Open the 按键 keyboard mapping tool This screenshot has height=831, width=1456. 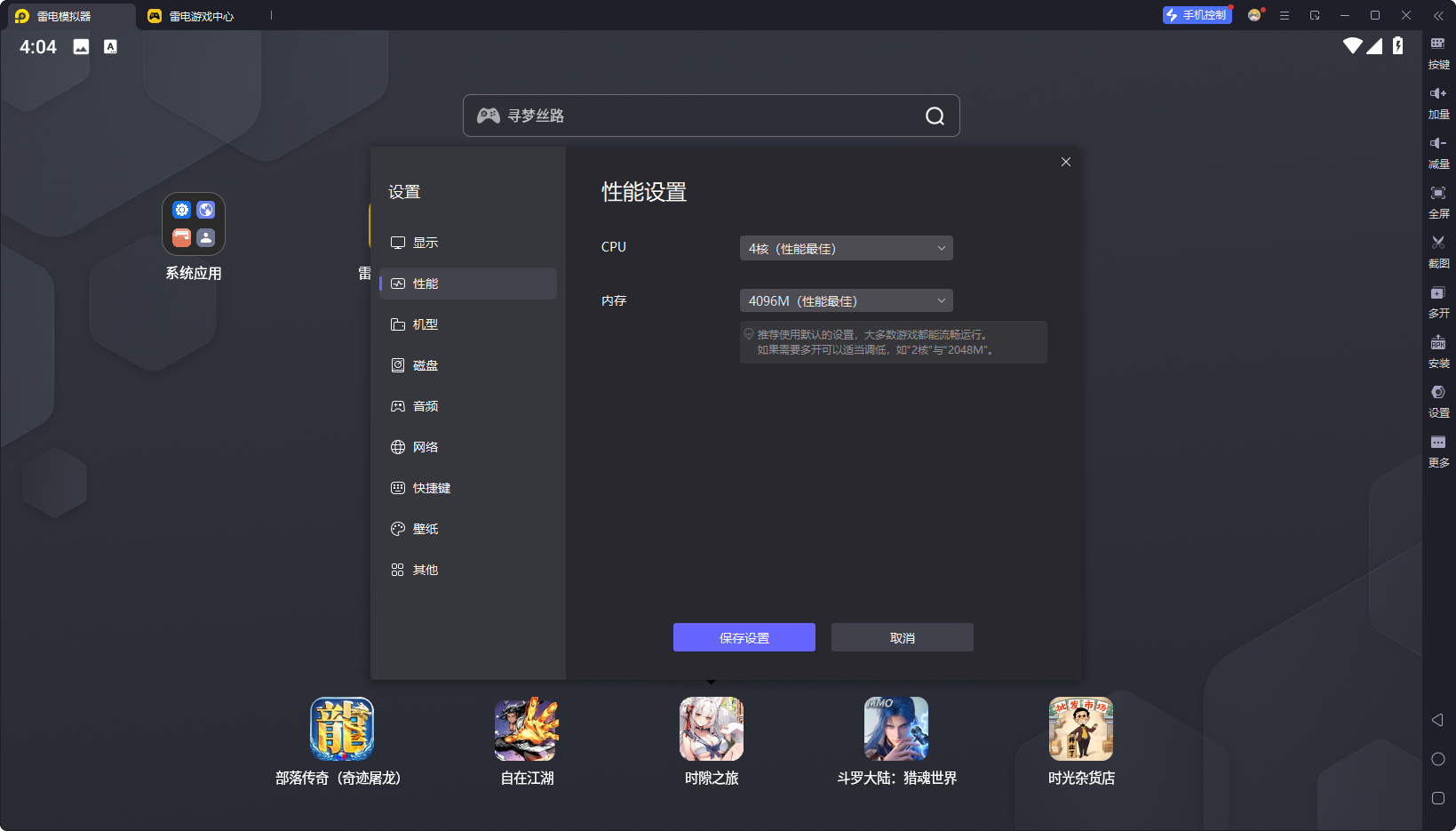[x=1438, y=52]
